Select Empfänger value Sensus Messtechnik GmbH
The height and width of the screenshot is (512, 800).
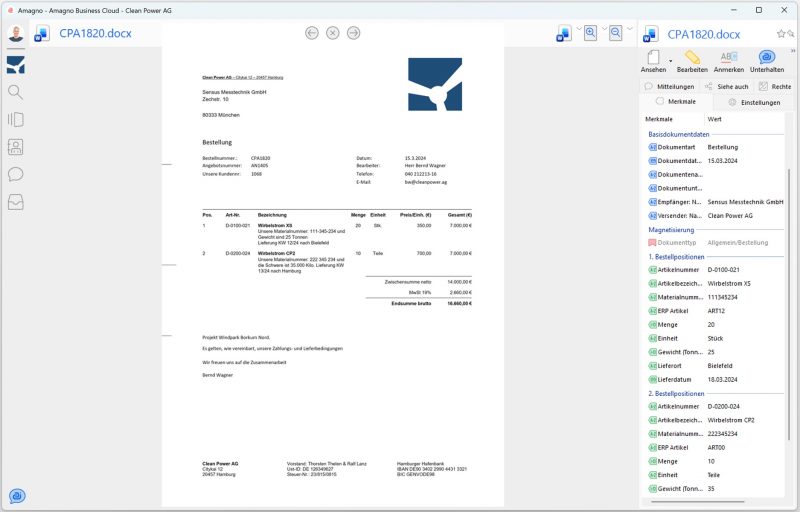coord(745,202)
